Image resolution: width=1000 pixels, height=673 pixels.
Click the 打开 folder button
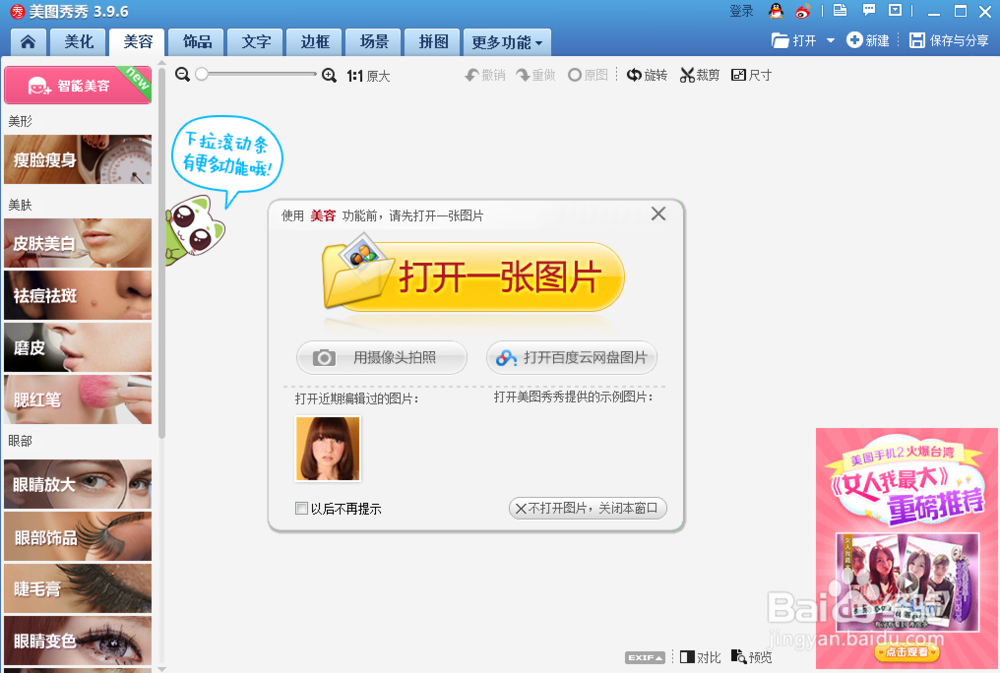click(794, 41)
